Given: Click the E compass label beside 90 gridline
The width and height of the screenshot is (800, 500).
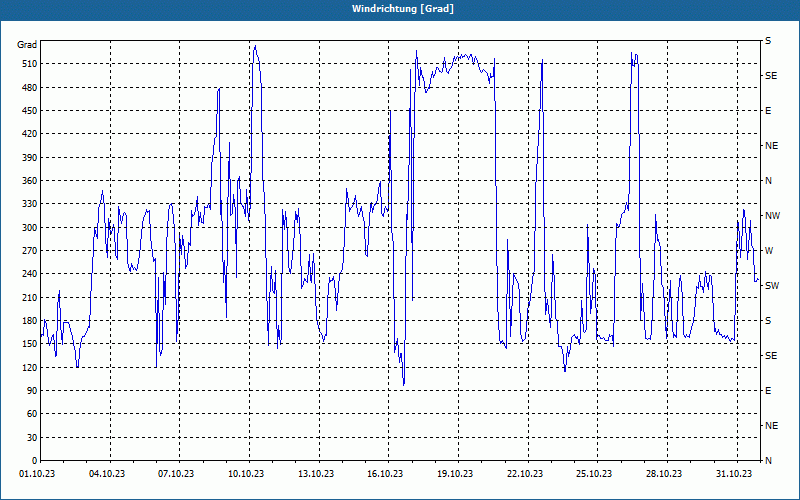Looking at the screenshot, I should pyautogui.click(x=768, y=391).
